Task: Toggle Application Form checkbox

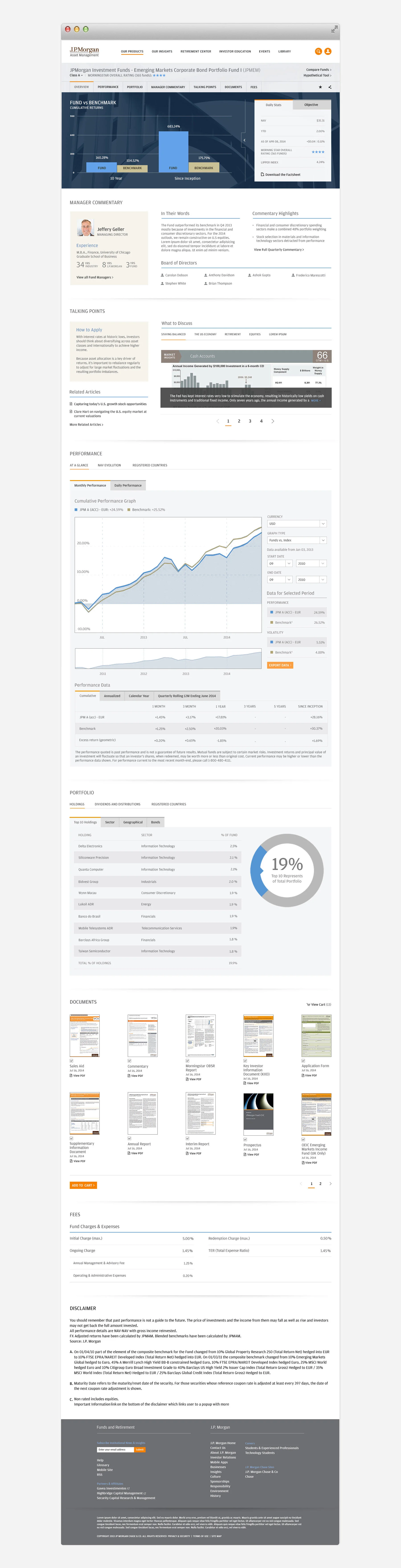Action: click(303, 1061)
